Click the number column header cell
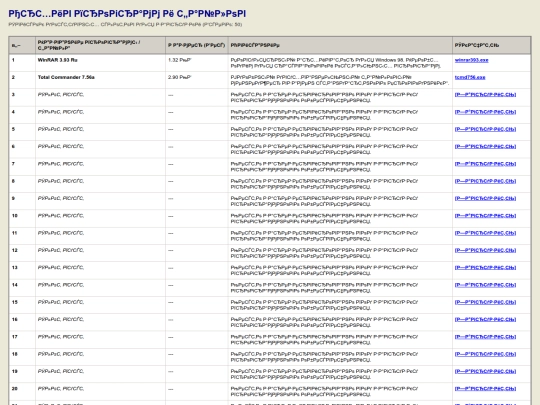Viewport: 540px width, 405px height. pyautogui.click(x=22, y=45)
